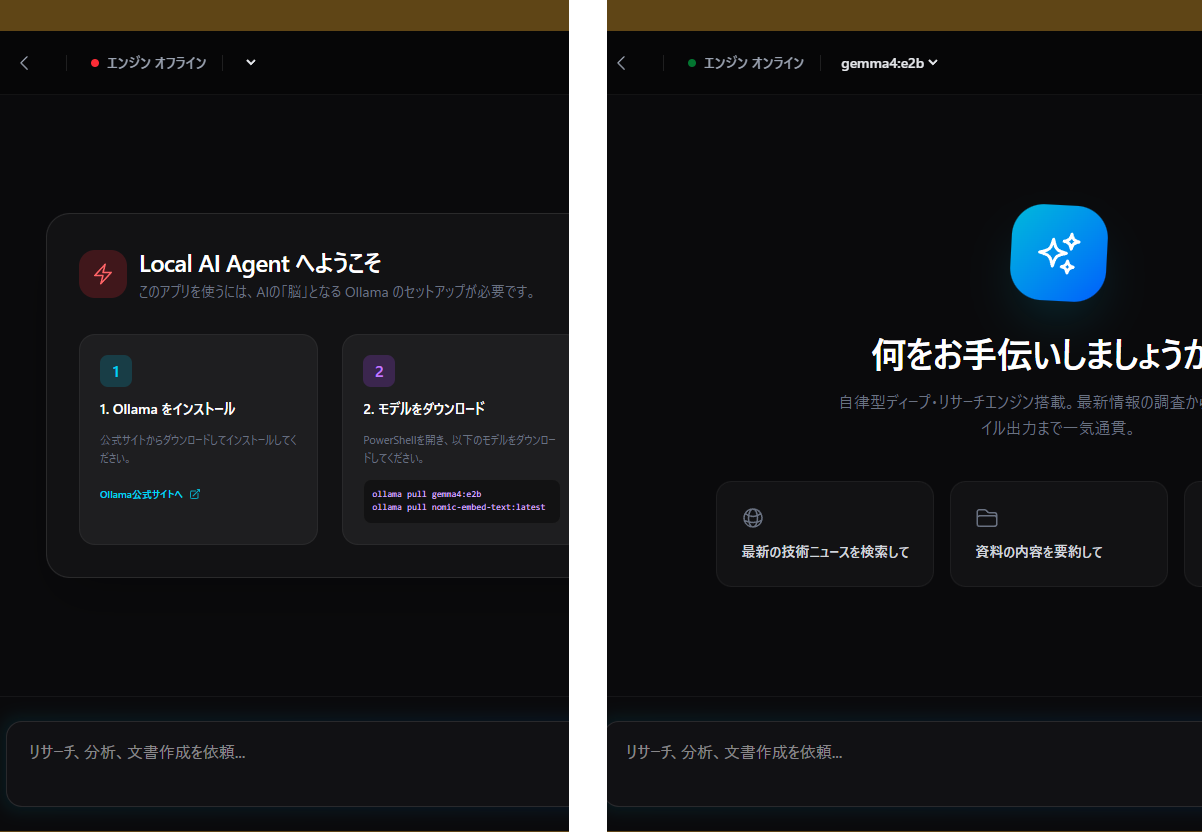This screenshot has width=1202, height=832.
Task: Click the external link icon beside Ollama公式サイトへ
Action: (x=195, y=494)
